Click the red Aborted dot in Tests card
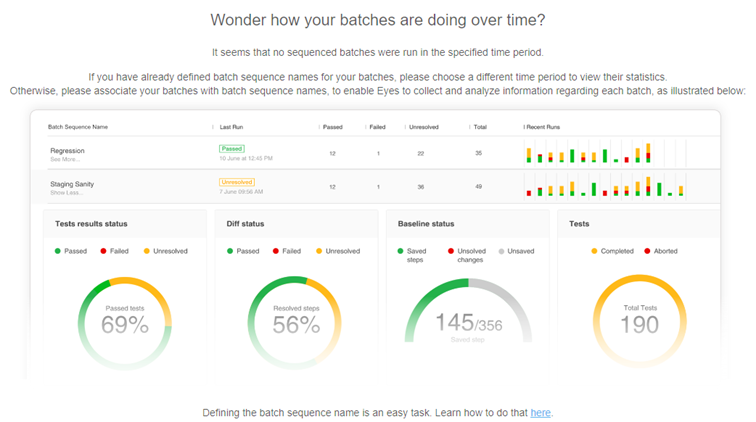756x422 pixels. pyautogui.click(x=648, y=251)
